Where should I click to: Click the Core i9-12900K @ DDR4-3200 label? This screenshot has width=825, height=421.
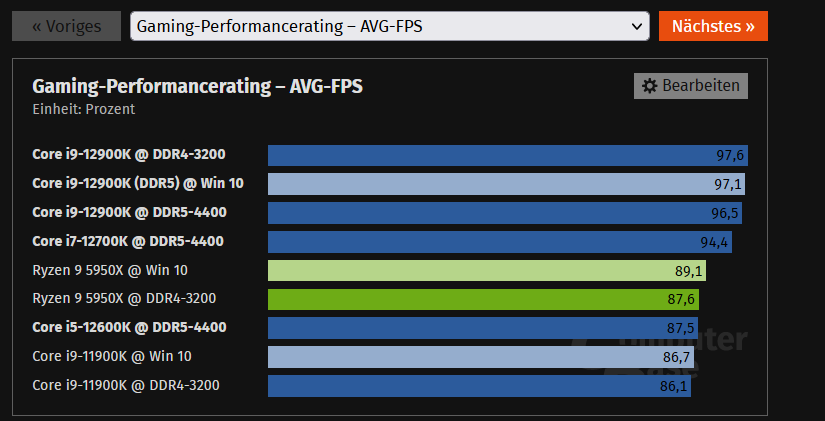(129, 155)
